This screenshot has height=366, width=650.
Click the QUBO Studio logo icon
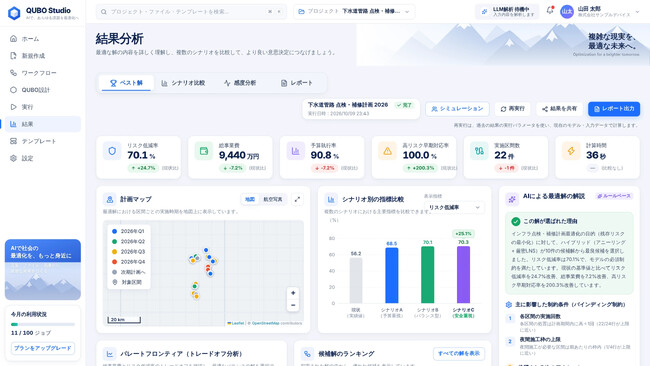(14, 13)
